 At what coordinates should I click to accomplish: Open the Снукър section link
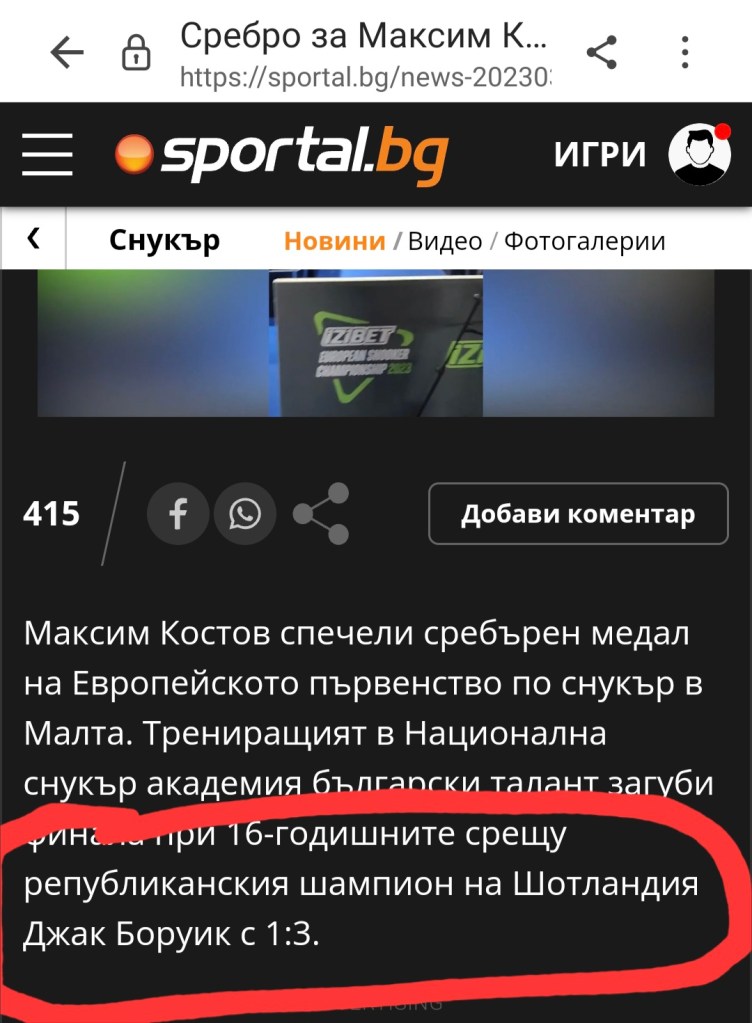pyautogui.click(x=164, y=240)
